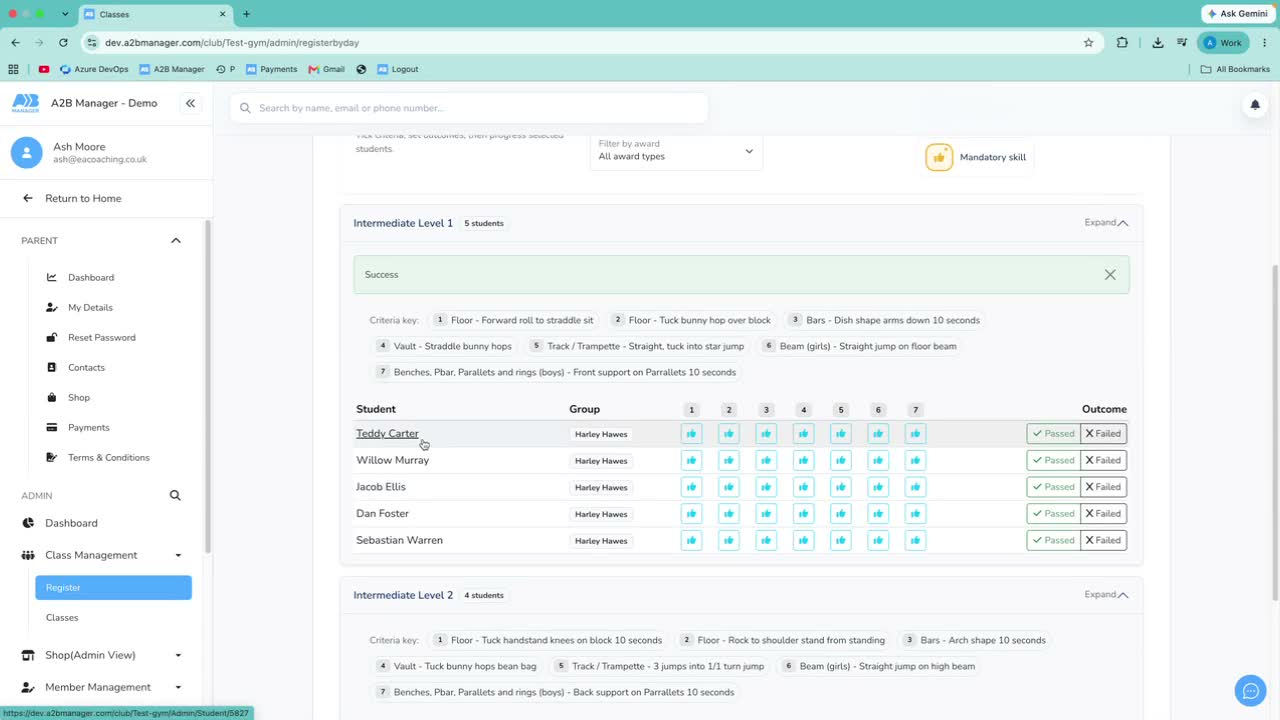Click the Contacts icon in sidebar

[x=52, y=367]
